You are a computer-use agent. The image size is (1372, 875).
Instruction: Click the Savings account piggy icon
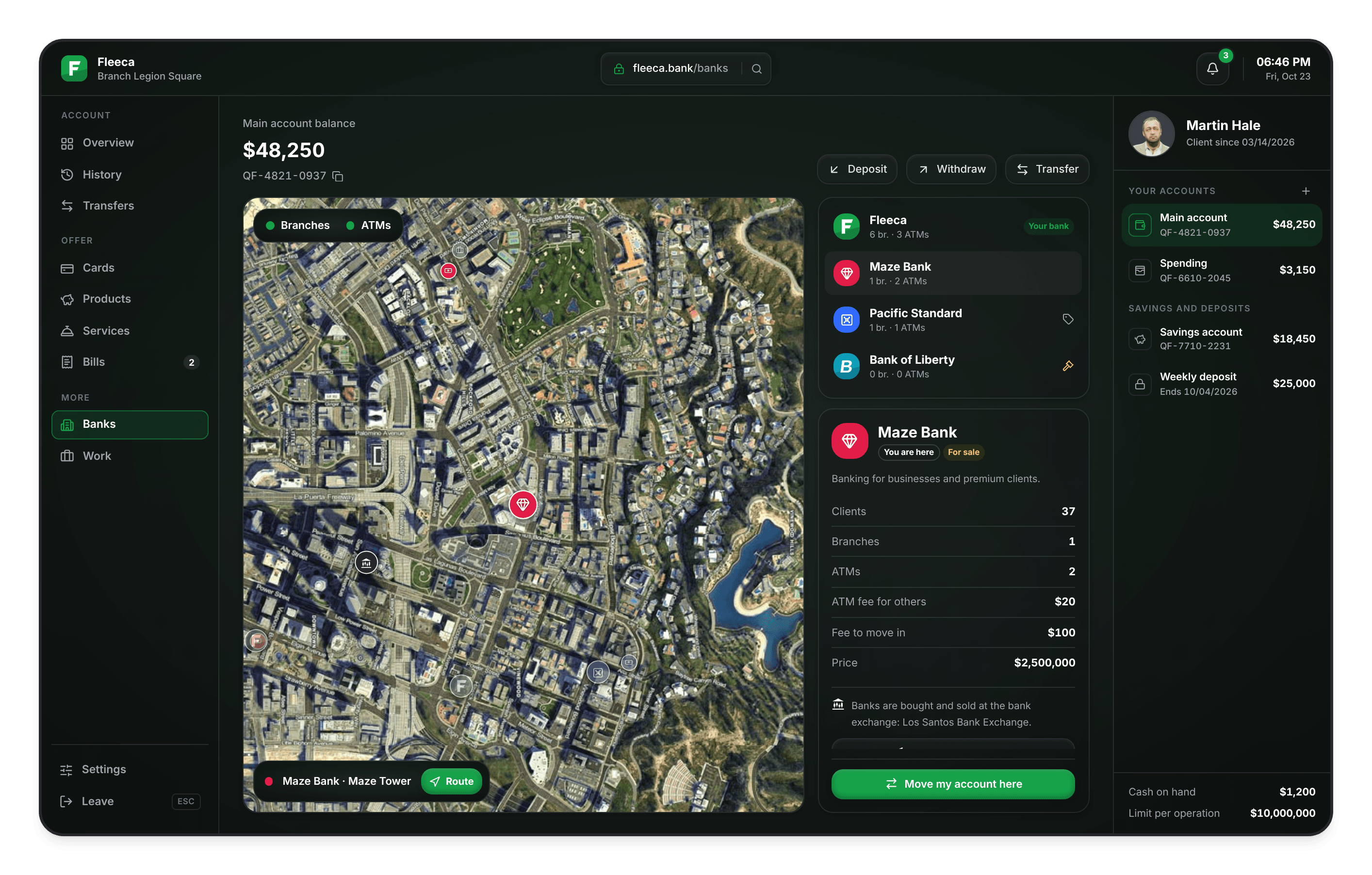[x=1140, y=339]
